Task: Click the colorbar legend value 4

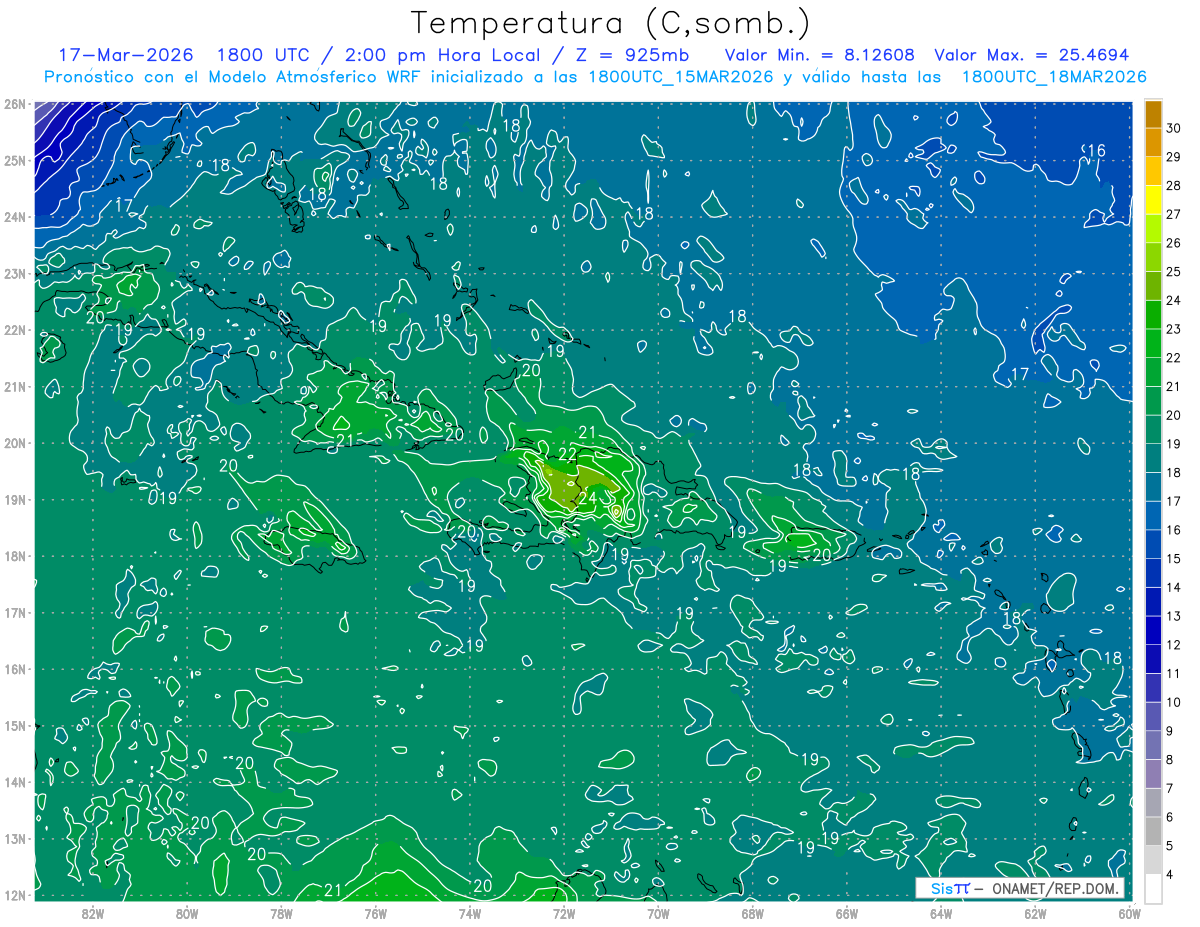Action: click(x=1170, y=874)
